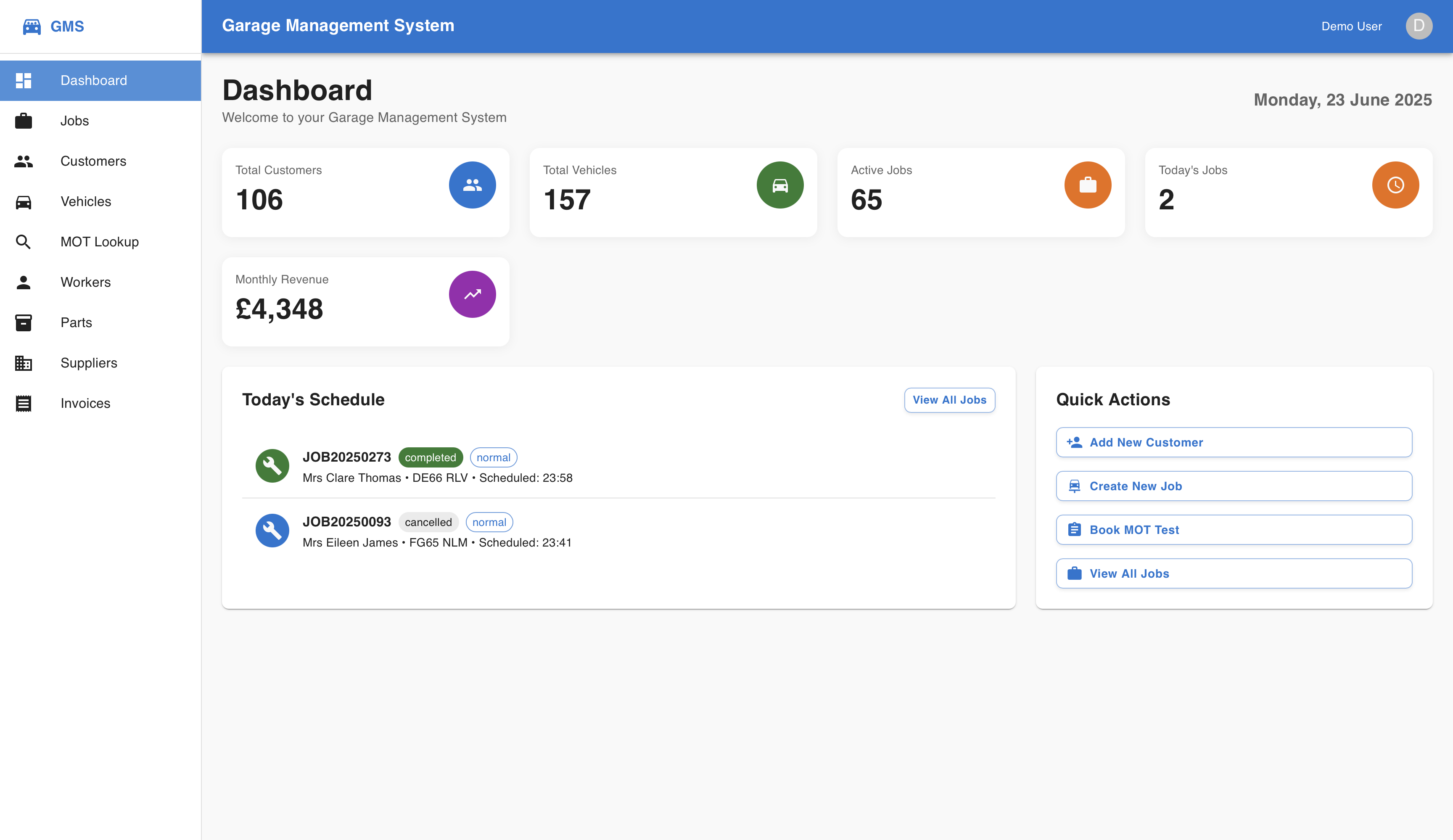The image size is (1453, 840).
Task: Select the Workers person icon
Action: click(x=24, y=282)
